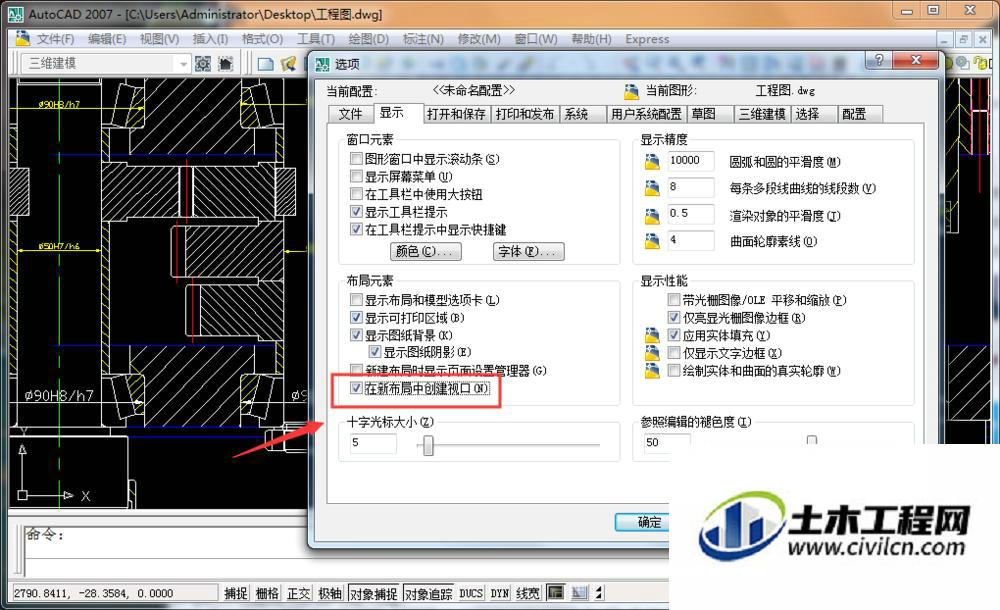Image resolution: width=1000 pixels, height=610 pixels.
Task: Toggle 极轴 polar tracking in status bar
Action: (x=330, y=593)
